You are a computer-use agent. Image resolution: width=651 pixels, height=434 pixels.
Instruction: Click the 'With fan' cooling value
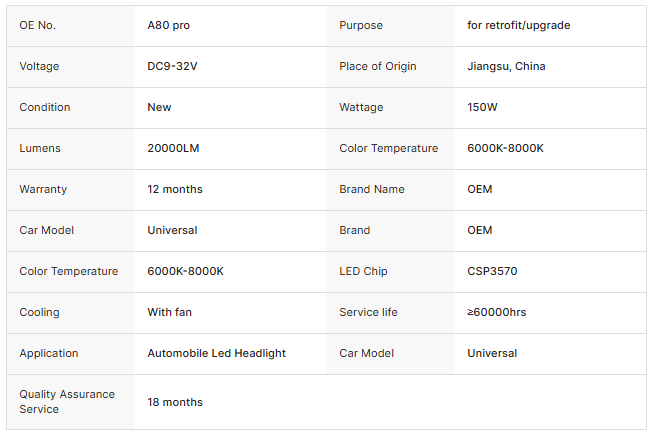(x=169, y=312)
